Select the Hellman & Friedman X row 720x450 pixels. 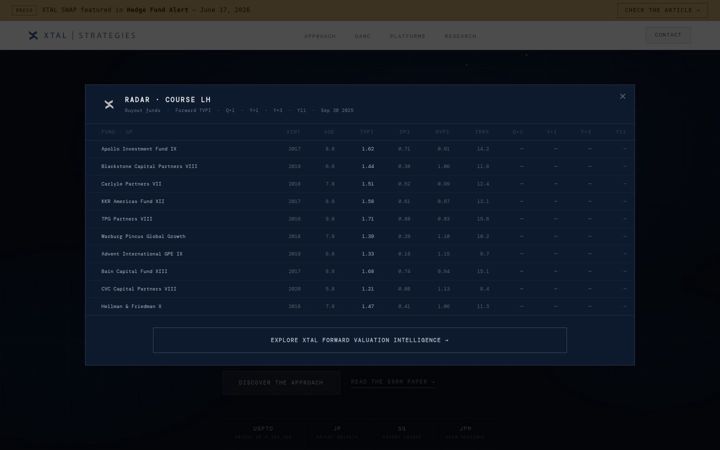[x=360, y=306]
